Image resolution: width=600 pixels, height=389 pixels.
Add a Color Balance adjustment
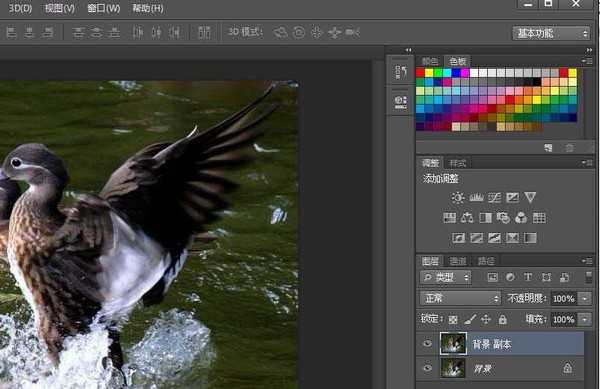click(467, 218)
